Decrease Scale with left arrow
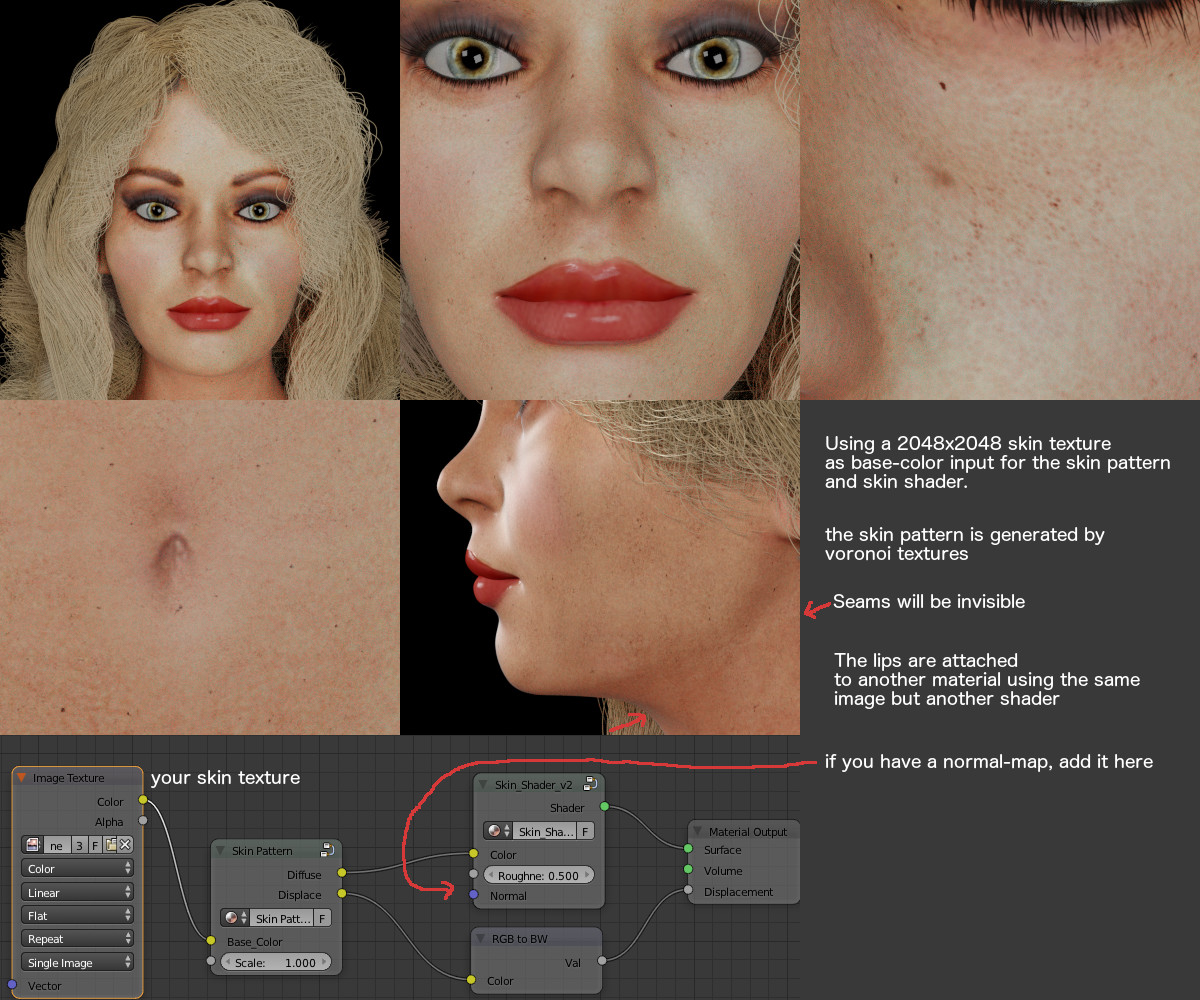 [228, 963]
